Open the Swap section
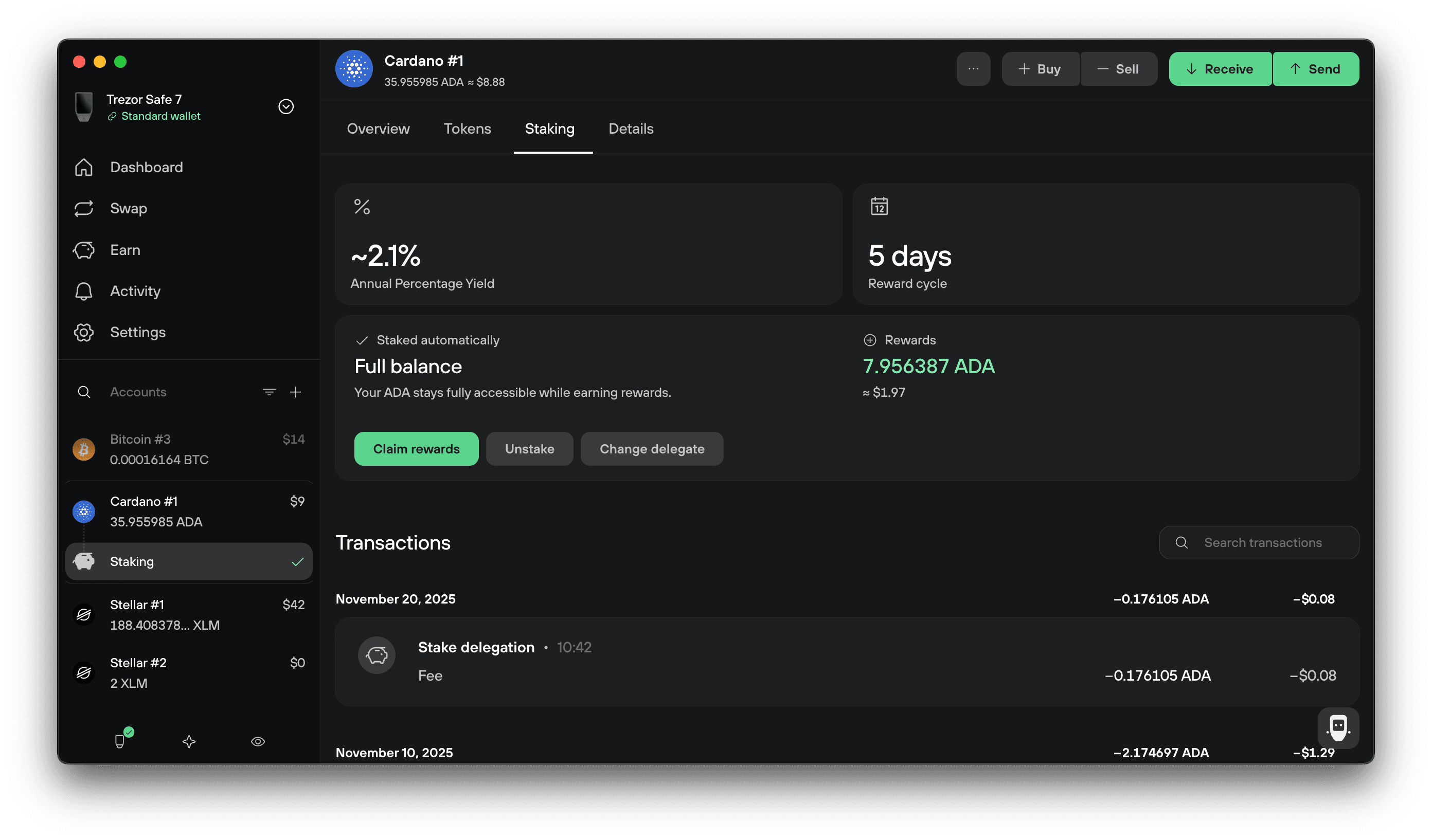The image size is (1432, 840). pyautogui.click(x=111, y=208)
